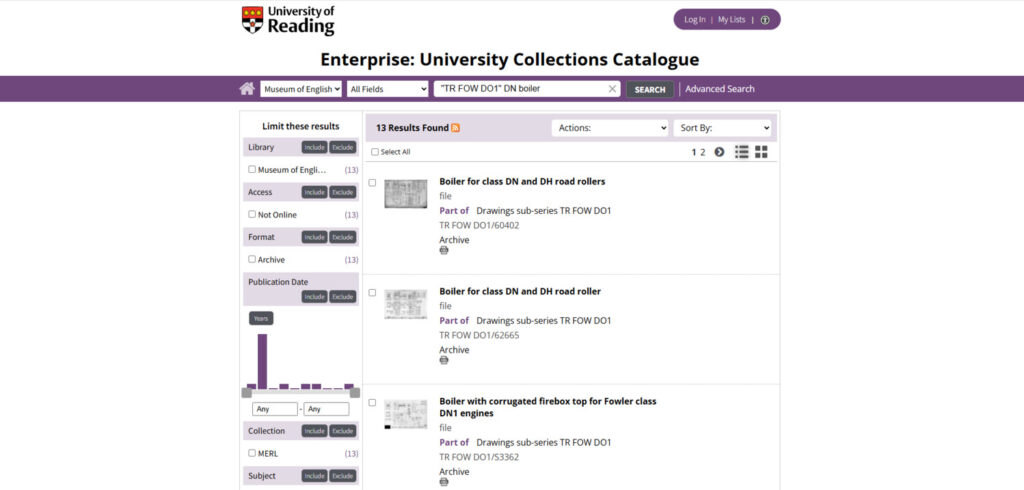The image size is (1024, 490).
Task: Switch to list view icon
Action: tap(741, 152)
